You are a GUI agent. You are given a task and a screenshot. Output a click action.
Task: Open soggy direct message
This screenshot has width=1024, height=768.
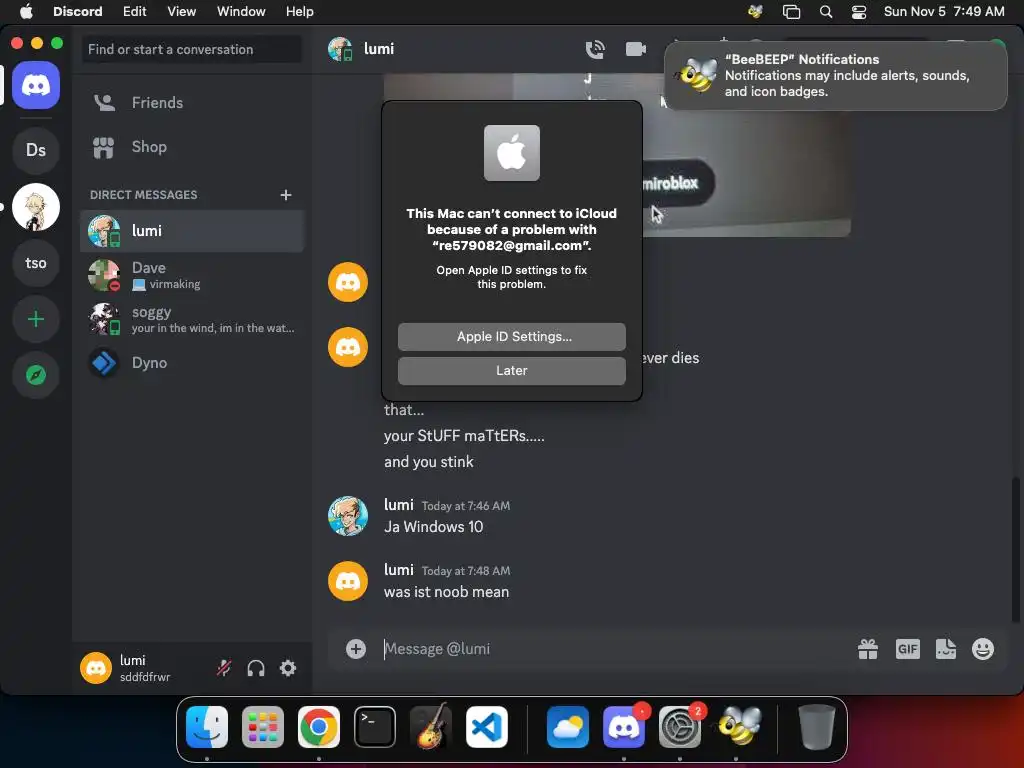(192, 319)
